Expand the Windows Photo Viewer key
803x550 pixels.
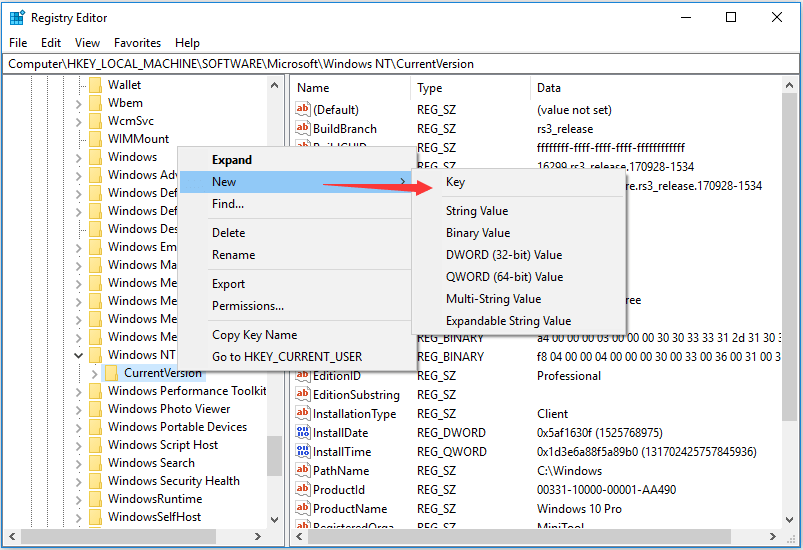click(78, 410)
